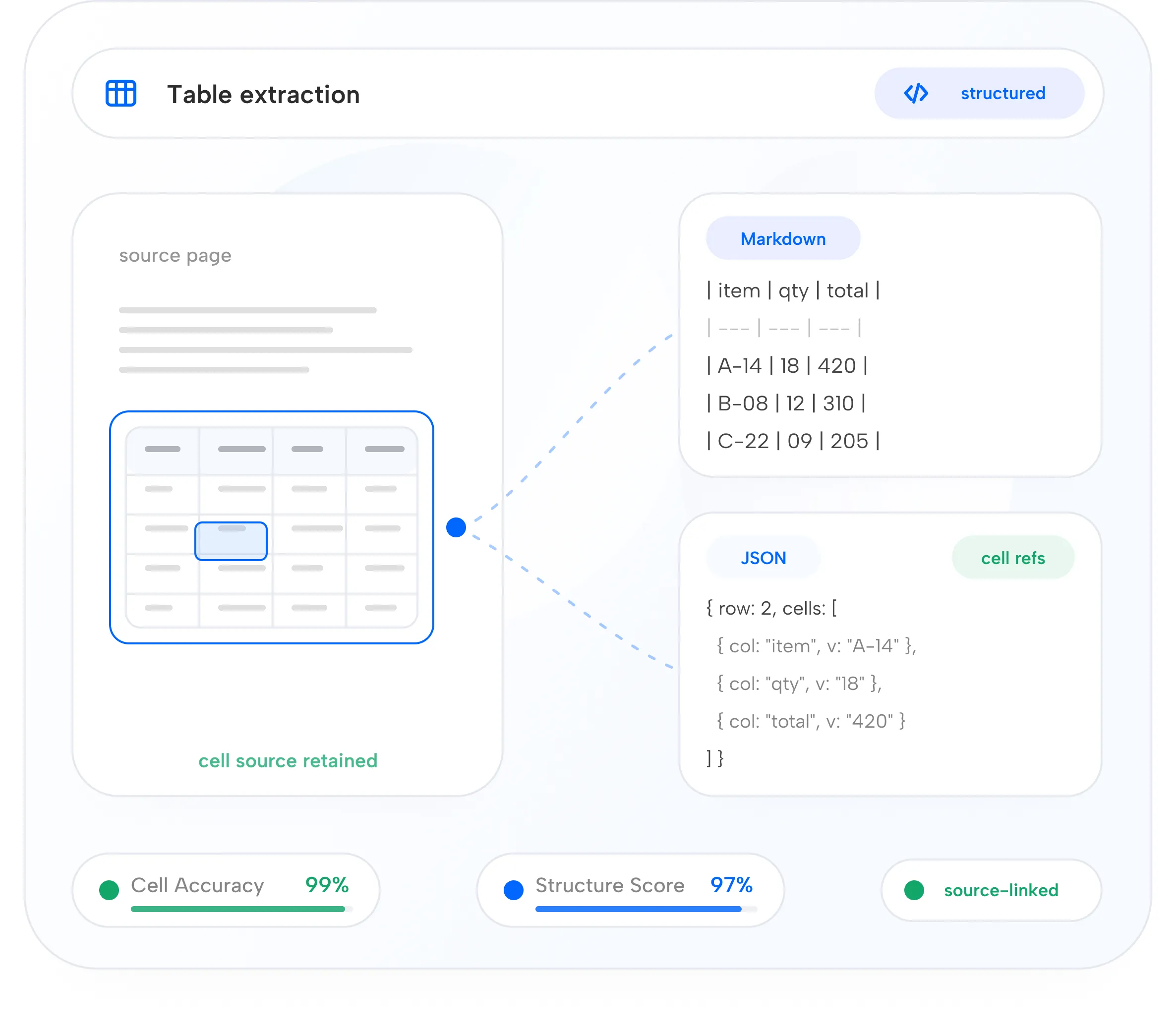The image size is (1176, 1033).
Task: Click the 'Cell Accuracy' label
Action: coord(197,885)
